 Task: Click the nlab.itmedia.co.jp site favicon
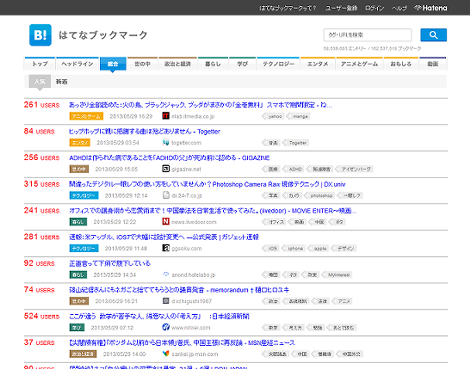tap(166, 116)
